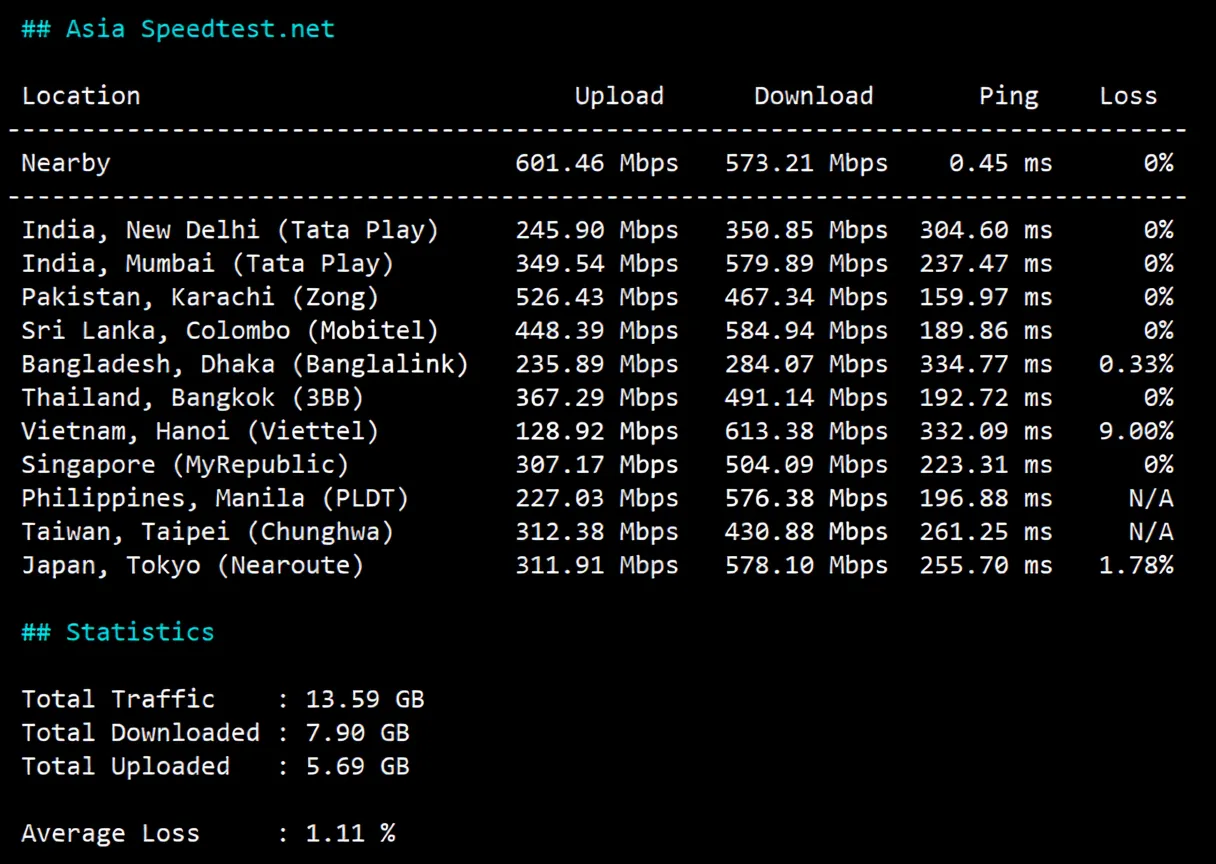Click the Upload column header
1216x864 pixels.
619,95
